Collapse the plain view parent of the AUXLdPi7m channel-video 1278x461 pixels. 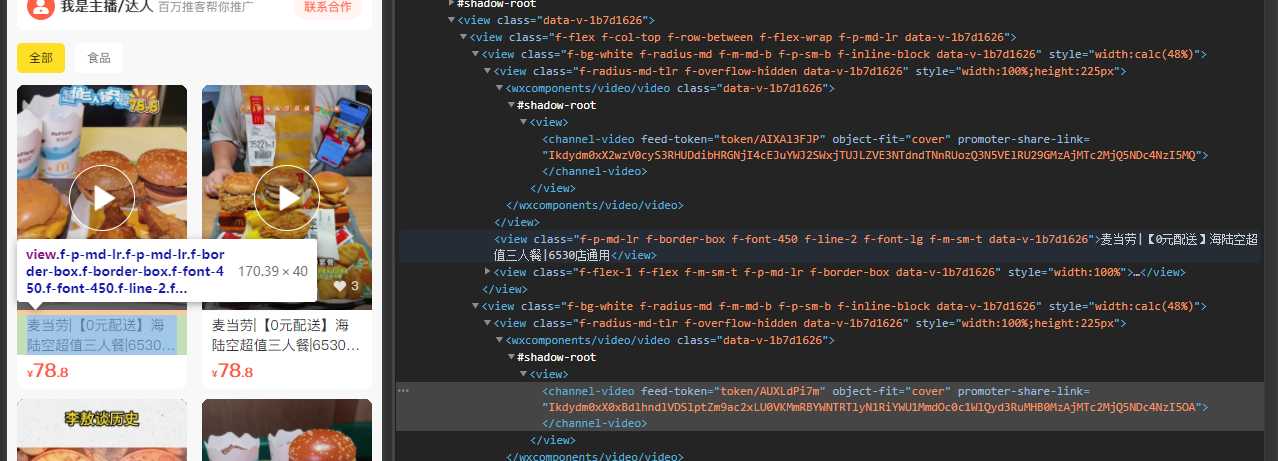point(523,374)
